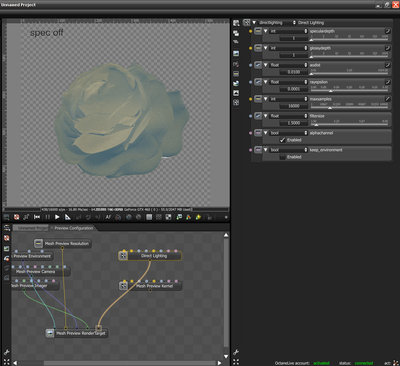The width and height of the screenshot is (400, 366).
Task: Click the restart render (skip-to-start) icon
Action: click(x=37, y=217)
